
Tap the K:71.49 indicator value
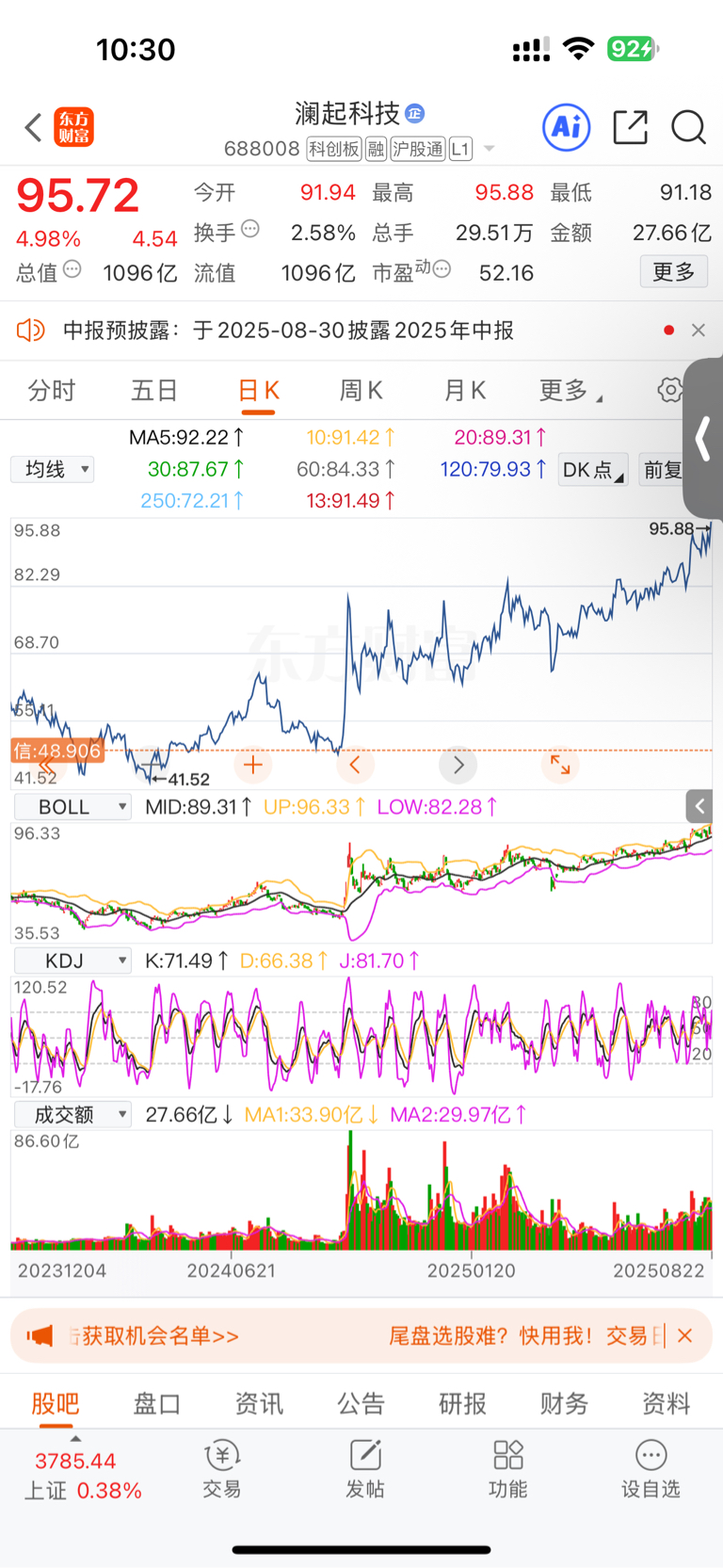pos(186,961)
